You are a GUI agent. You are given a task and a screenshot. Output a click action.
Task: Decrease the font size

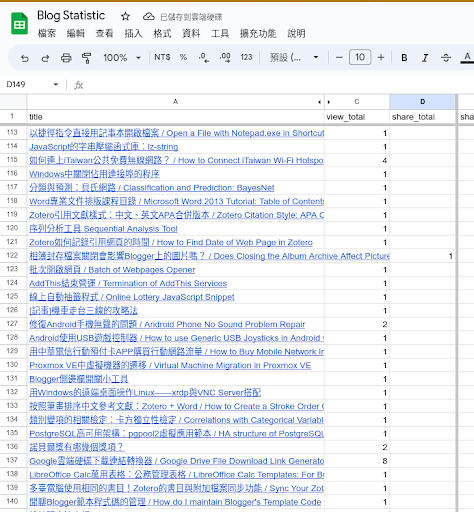[339, 58]
